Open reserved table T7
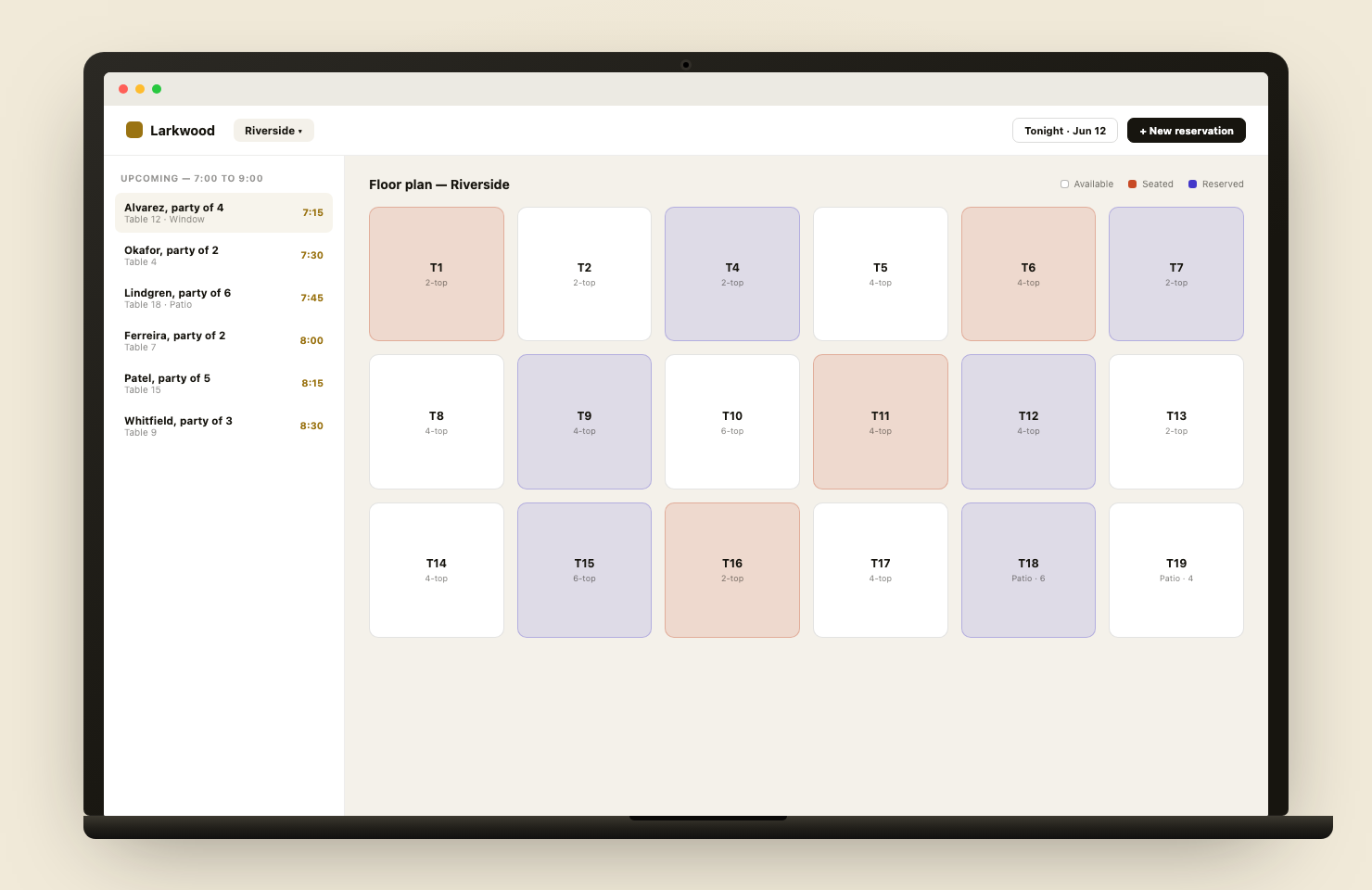The width and height of the screenshot is (1372, 890). [x=1176, y=273]
